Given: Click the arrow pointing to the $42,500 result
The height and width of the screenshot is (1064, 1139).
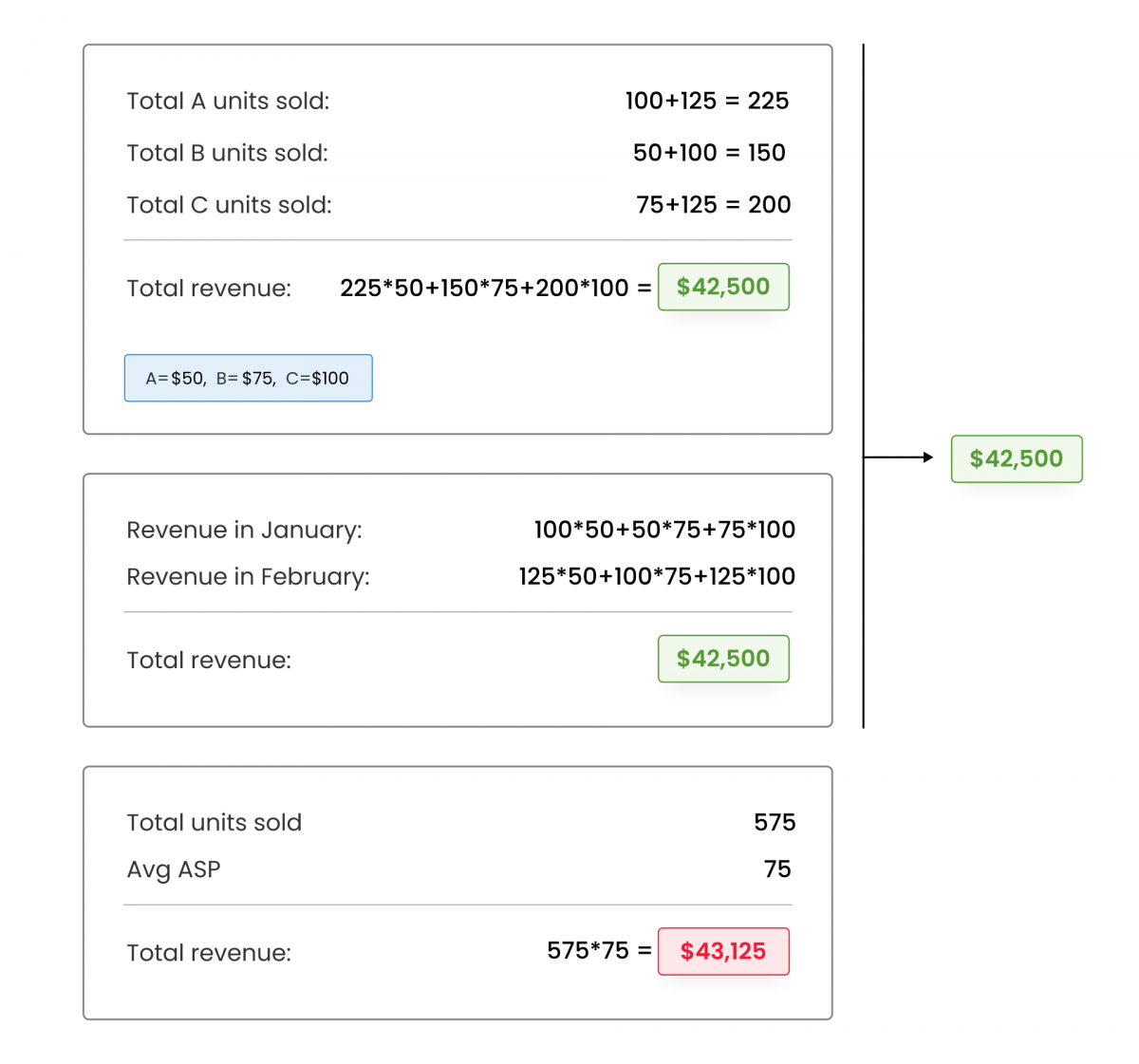Looking at the screenshot, I should [x=898, y=457].
